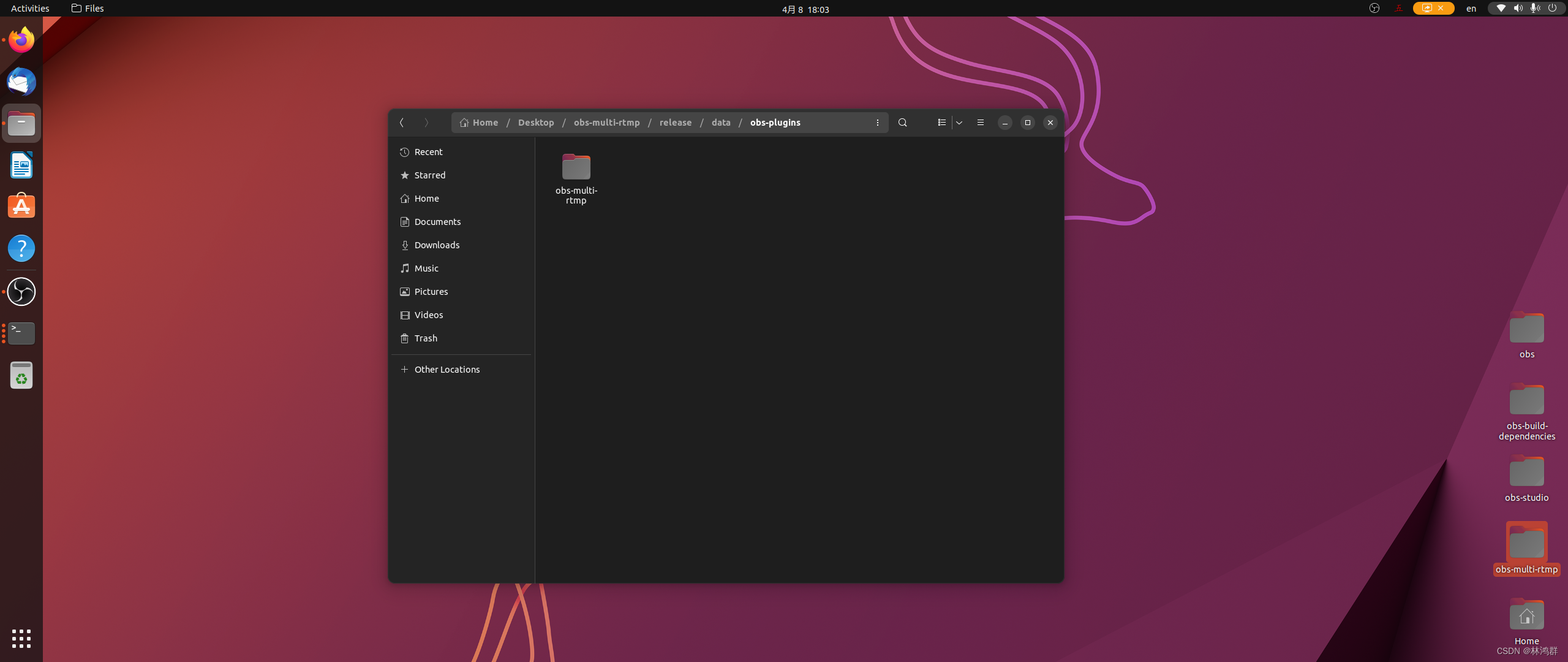Open the clock and calendar in top bar

tap(805, 9)
